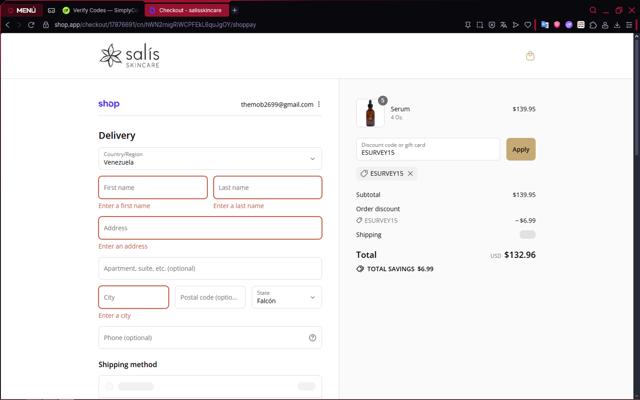Open the player flow send icon
Screen dimensions: 640x400
coord(516,25)
